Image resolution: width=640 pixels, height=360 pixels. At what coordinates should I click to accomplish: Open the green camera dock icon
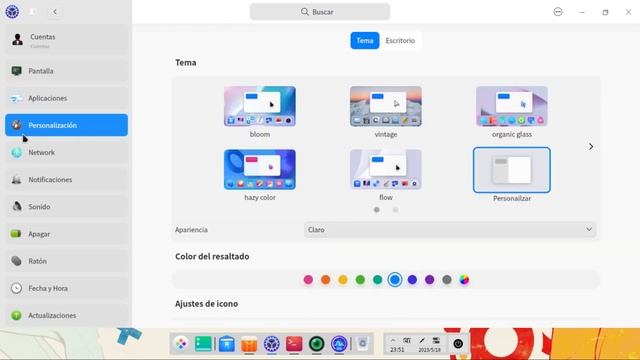tap(316, 344)
